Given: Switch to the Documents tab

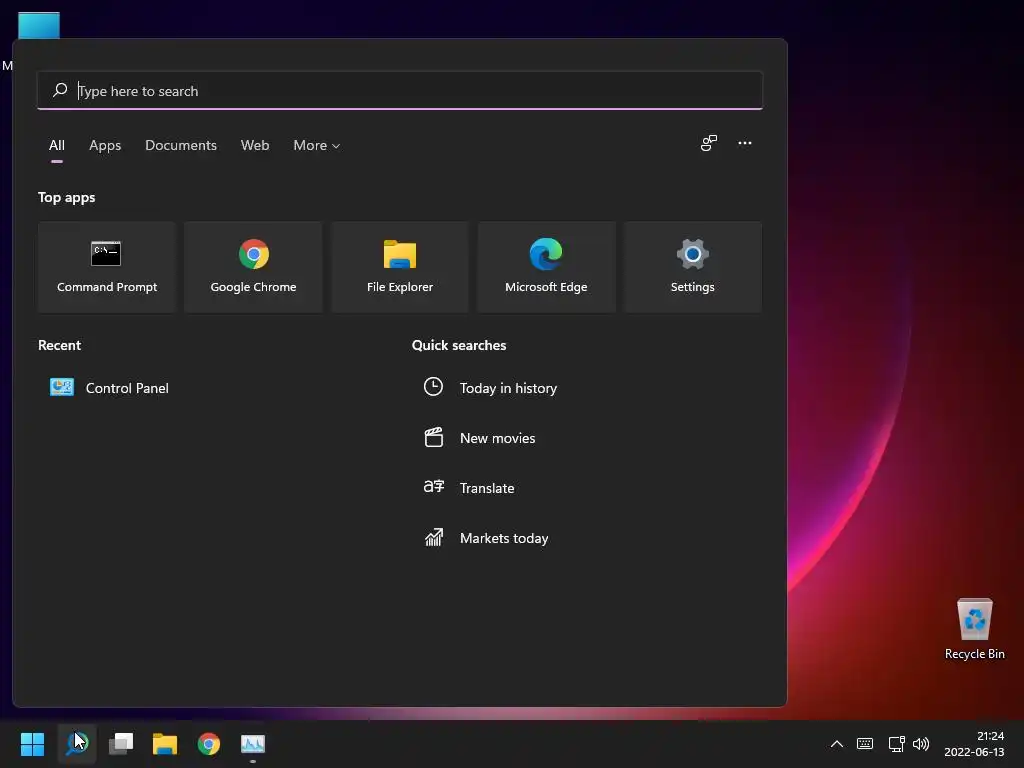Looking at the screenshot, I should point(181,146).
